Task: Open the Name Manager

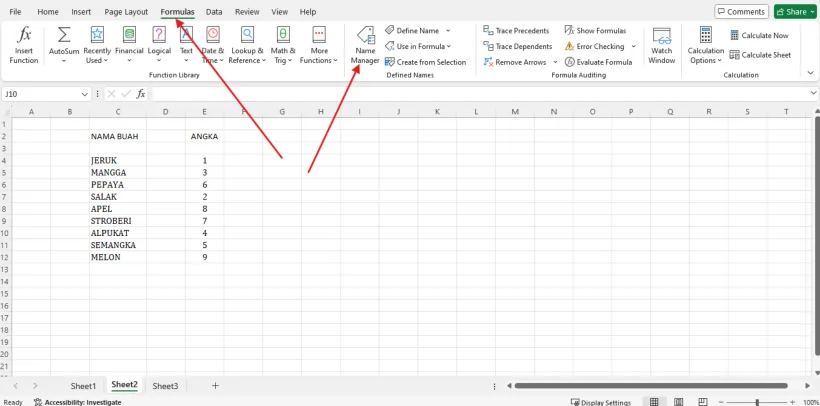Action: click(365, 46)
